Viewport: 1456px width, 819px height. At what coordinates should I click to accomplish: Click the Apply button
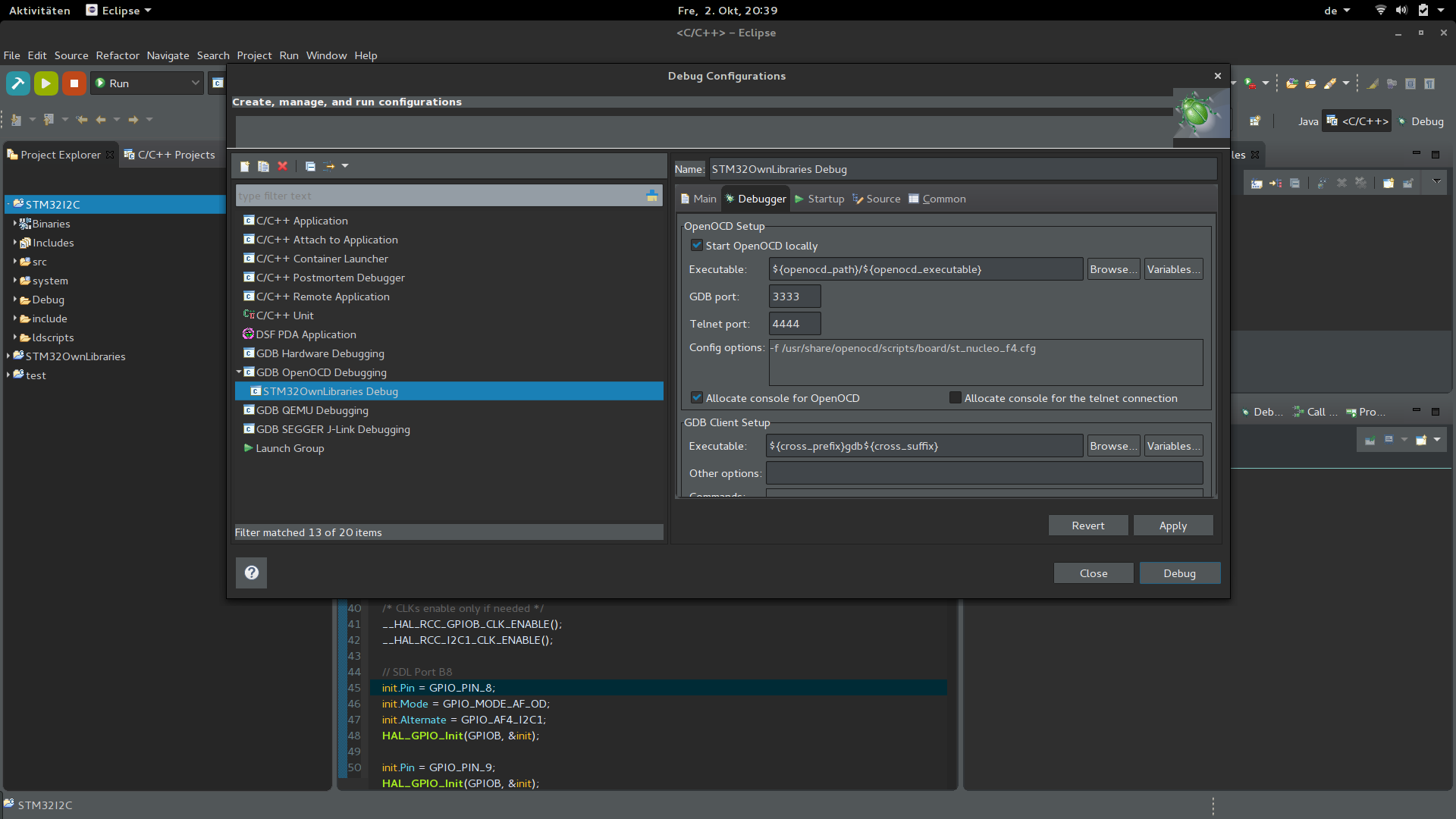tap(1172, 526)
